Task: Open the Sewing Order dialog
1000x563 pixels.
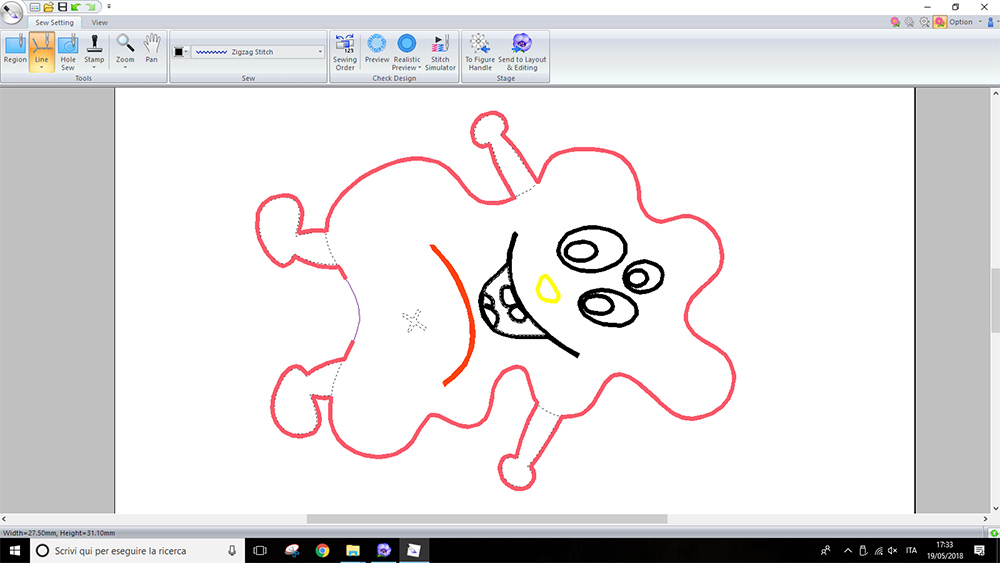Action: (344, 52)
